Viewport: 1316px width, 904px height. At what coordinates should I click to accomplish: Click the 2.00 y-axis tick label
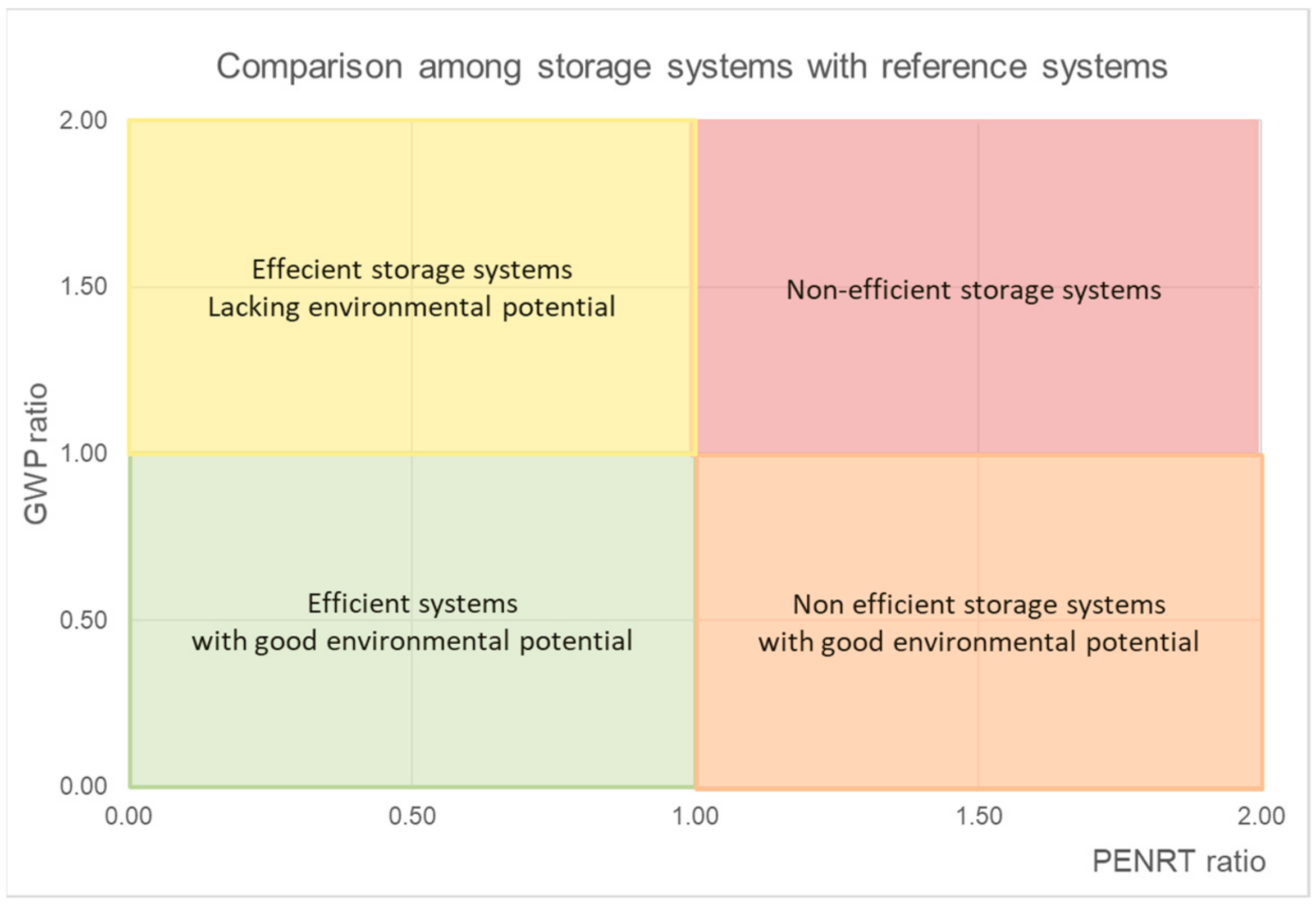tap(83, 121)
